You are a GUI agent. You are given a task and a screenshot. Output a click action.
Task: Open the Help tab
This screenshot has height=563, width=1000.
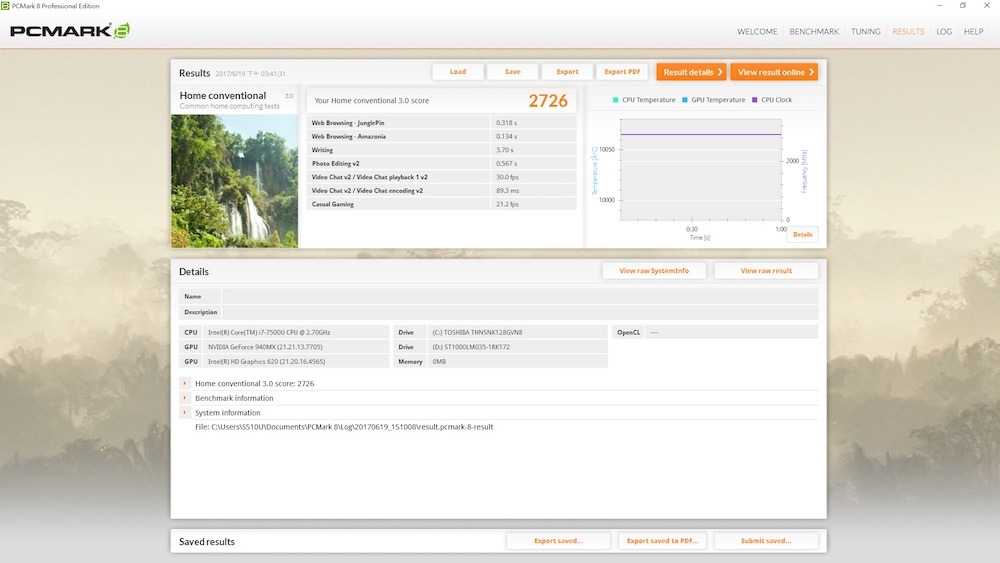973,32
